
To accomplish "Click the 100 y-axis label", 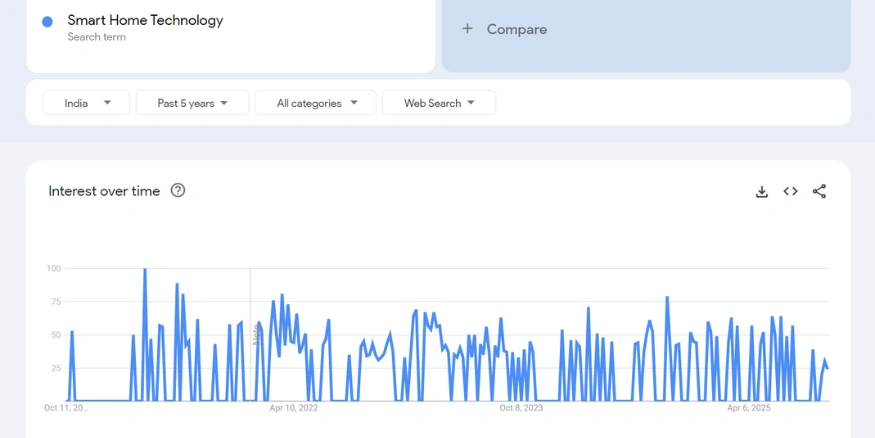I will [54, 268].
